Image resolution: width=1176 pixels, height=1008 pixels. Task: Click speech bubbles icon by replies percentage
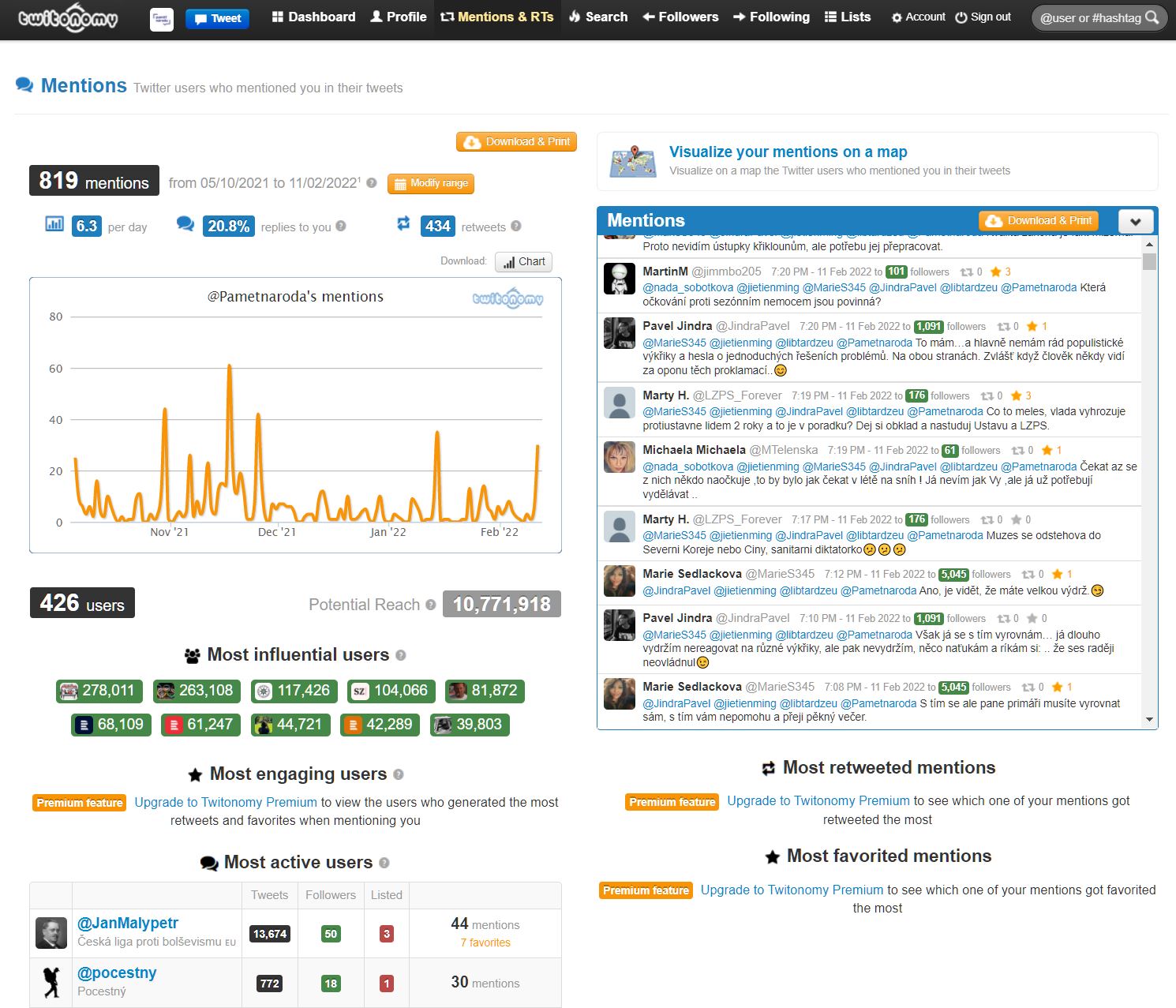(185, 224)
